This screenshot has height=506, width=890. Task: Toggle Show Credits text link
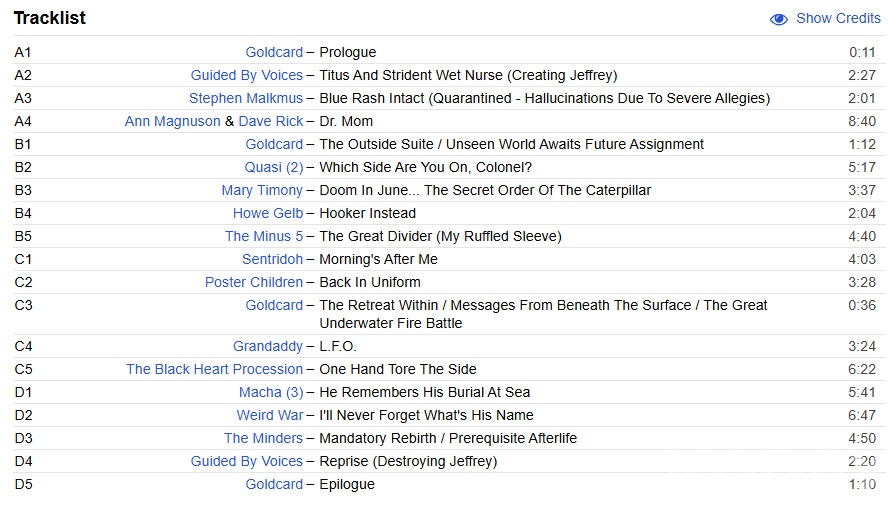tap(838, 19)
